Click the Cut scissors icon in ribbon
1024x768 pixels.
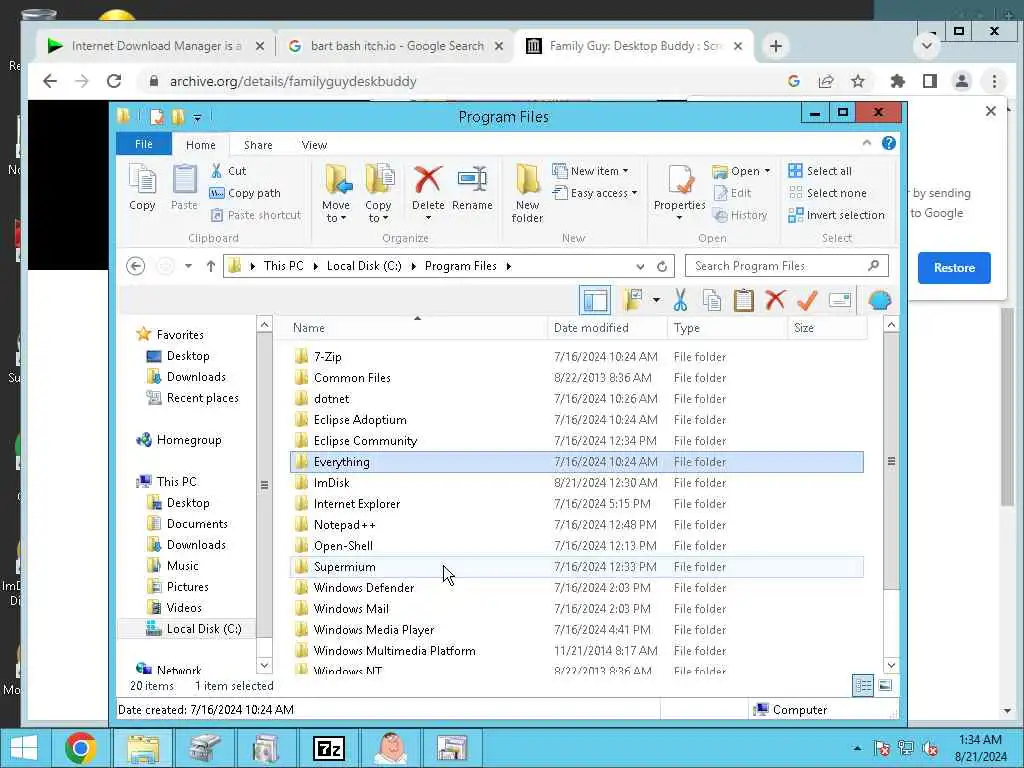(216, 171)
